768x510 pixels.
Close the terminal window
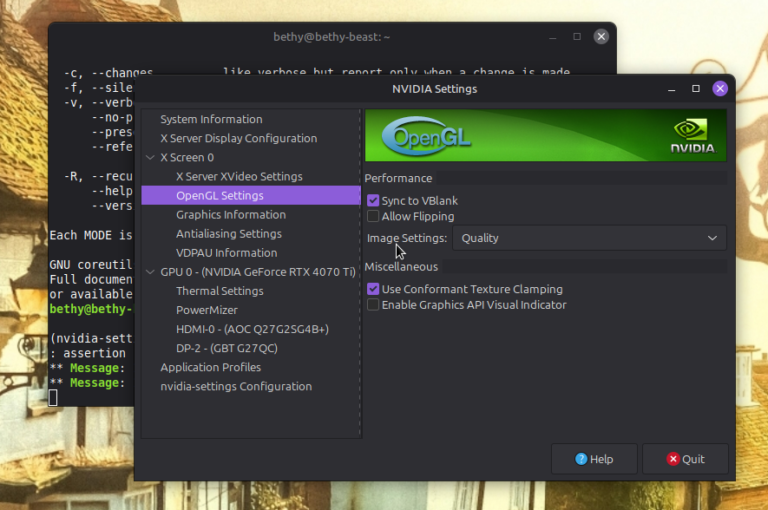[x=601, y=37]
